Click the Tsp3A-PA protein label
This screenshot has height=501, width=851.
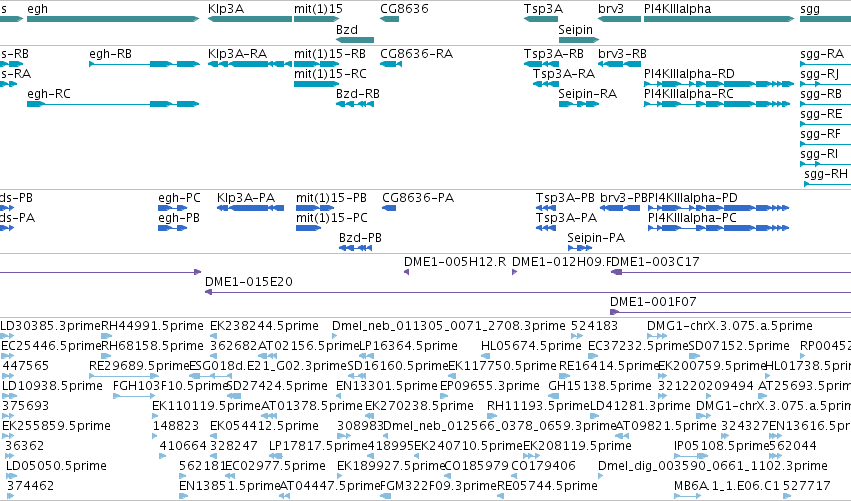[x=567, y=218]
